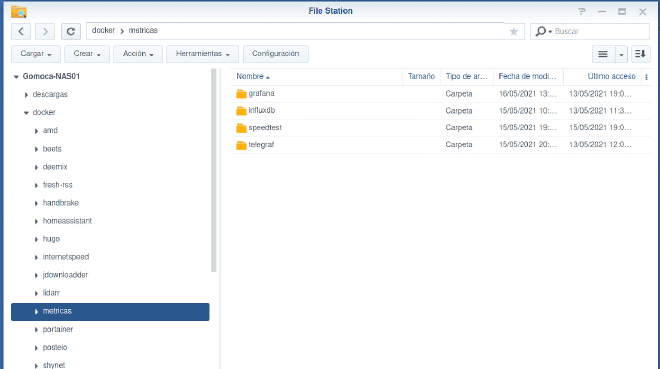660x369 pixels.
Task: Select jdownloadder in the folder tree
Action: point(65,275)
